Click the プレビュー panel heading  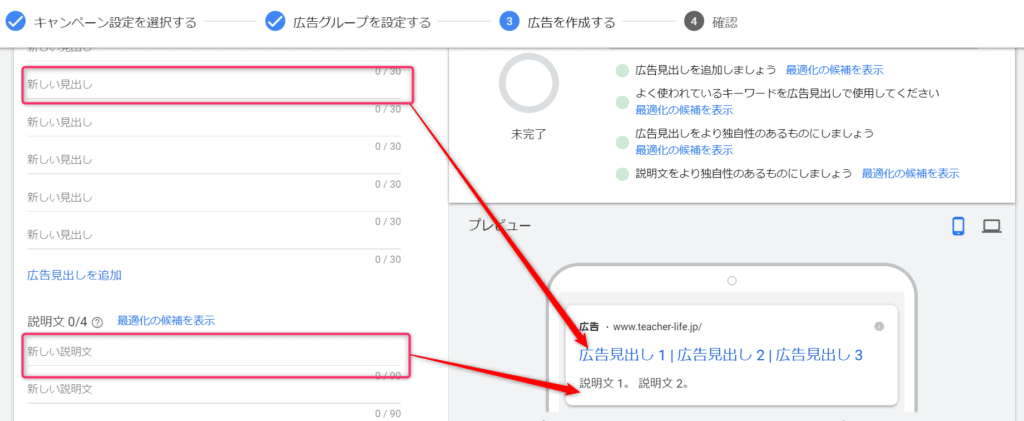click(500, 226)
